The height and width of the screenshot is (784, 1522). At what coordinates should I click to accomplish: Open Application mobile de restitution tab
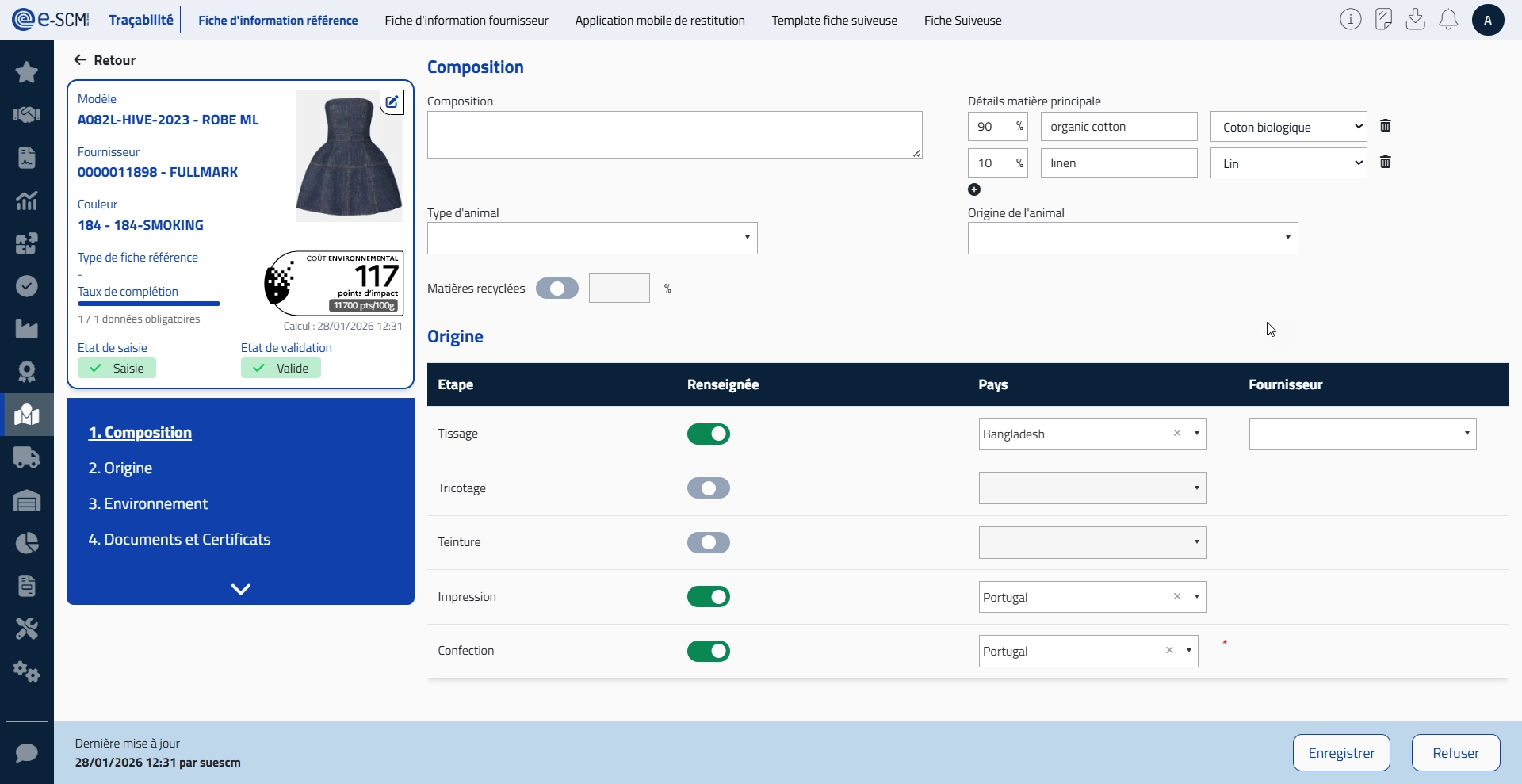pyautogui.click(x=660, y=20)
